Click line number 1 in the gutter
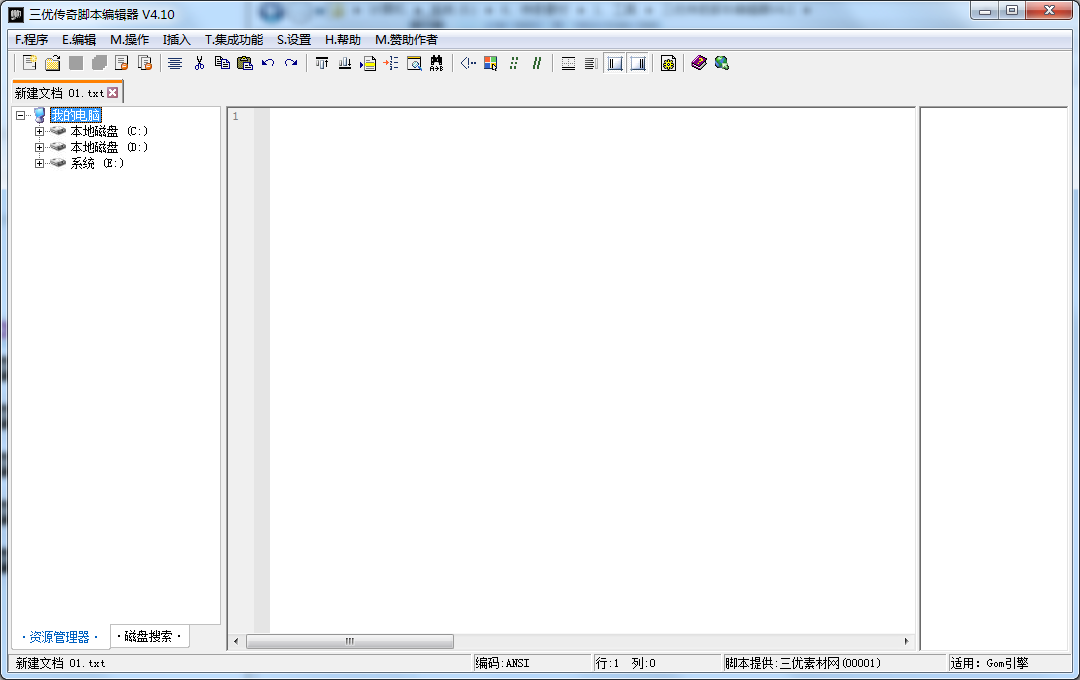The height and width of the screenshot is (680, 1080). pyautogui.click(x=236, y=116)
